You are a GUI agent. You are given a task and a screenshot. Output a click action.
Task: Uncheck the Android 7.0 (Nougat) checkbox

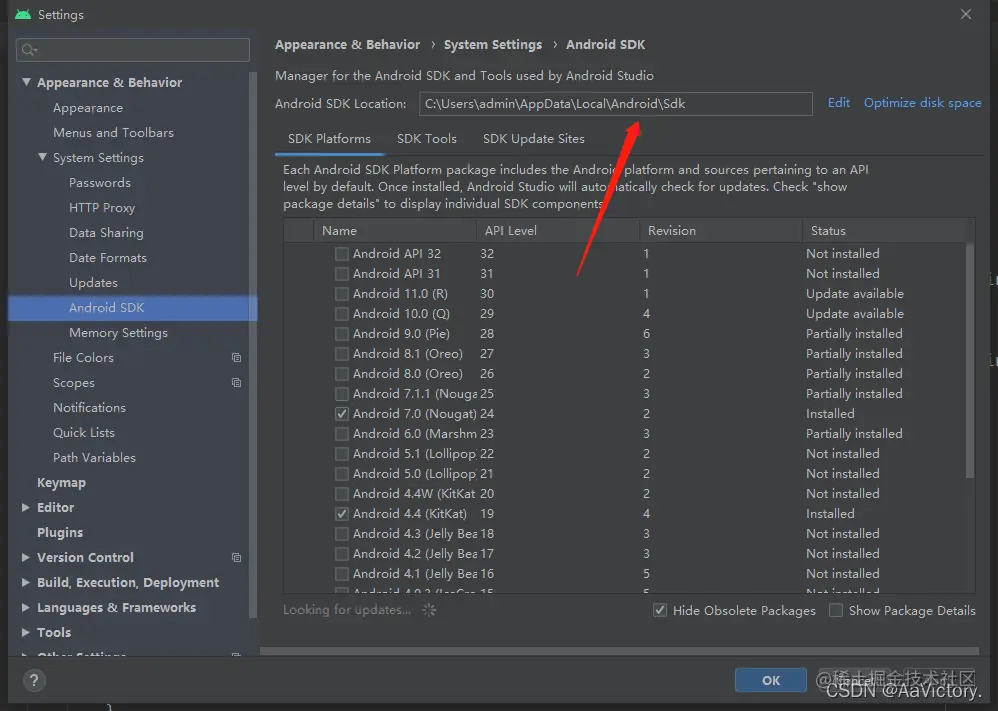point(342,414)
